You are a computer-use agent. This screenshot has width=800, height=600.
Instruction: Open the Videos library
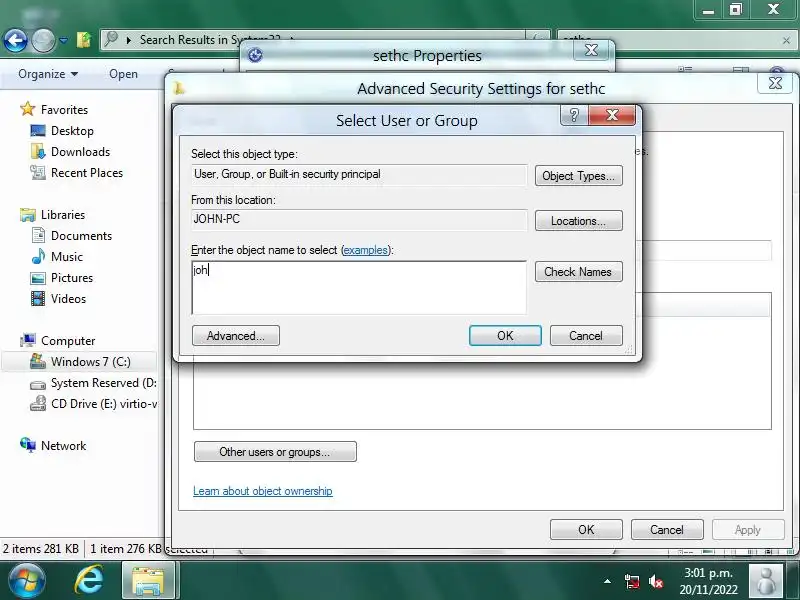point(68,298)
